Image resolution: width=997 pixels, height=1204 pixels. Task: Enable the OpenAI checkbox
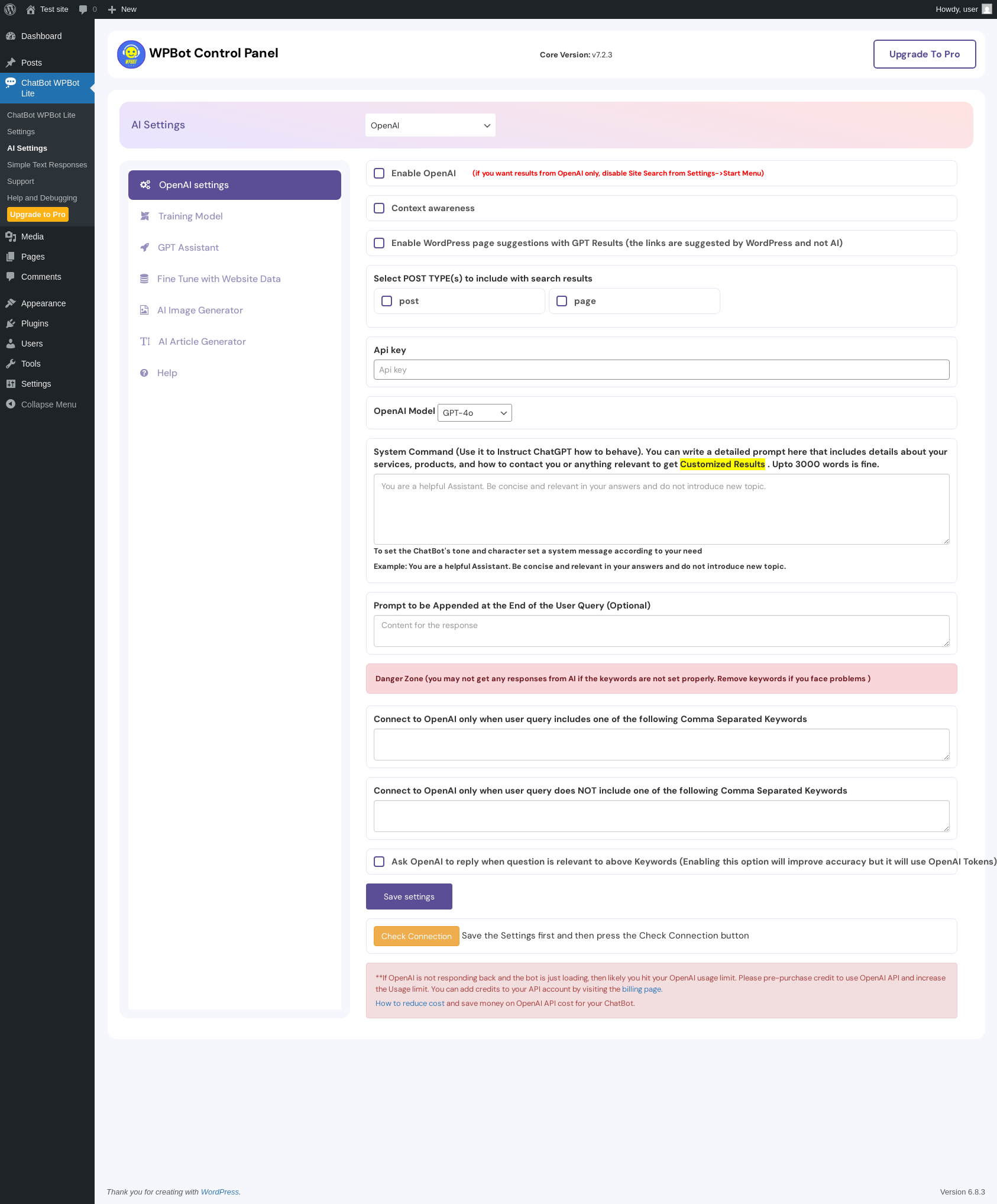pyautogui.click(x=379, y=173)
